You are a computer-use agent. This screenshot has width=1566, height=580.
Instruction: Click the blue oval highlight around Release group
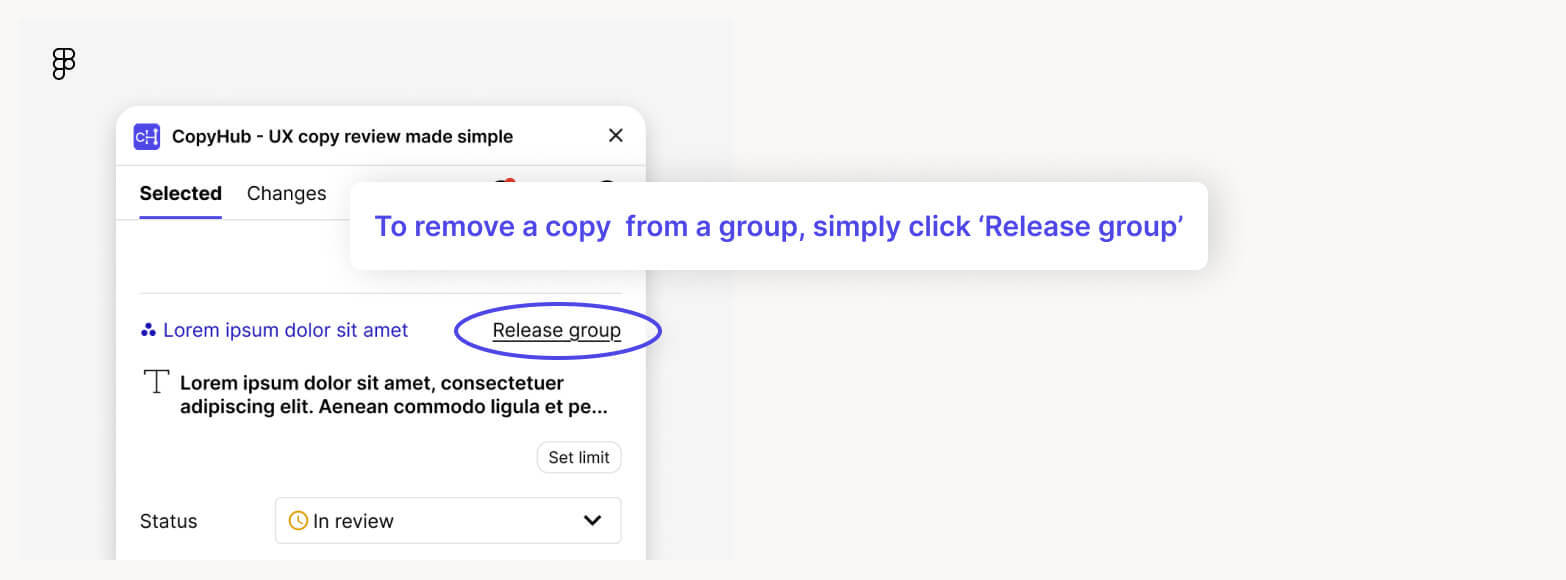coord(558,330)
